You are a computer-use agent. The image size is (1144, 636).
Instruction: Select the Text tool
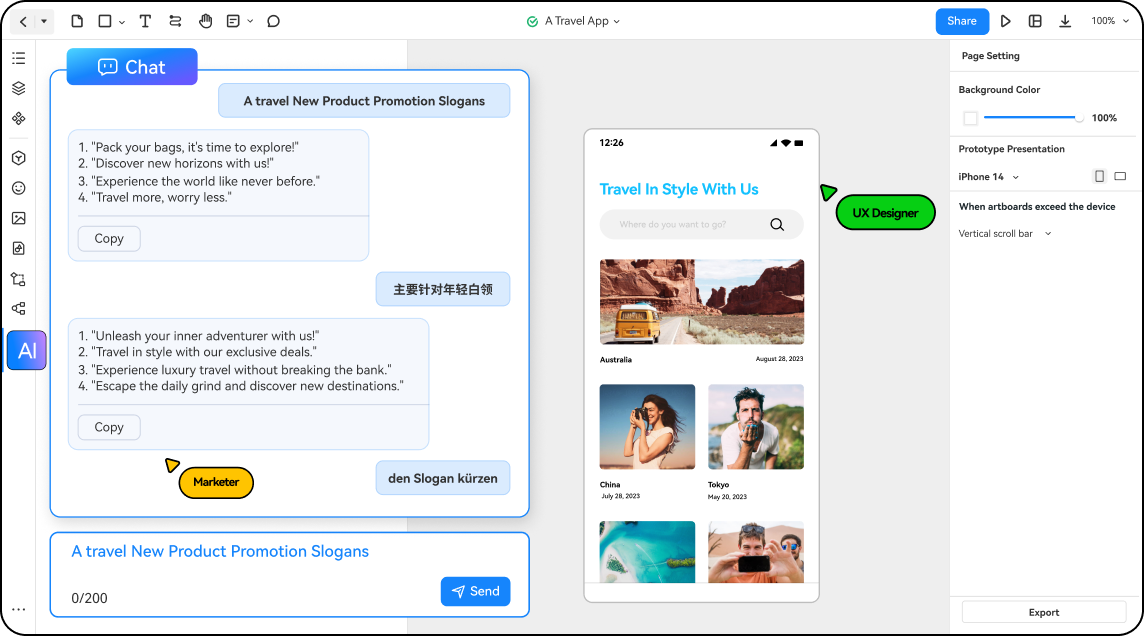click(145, 21)
